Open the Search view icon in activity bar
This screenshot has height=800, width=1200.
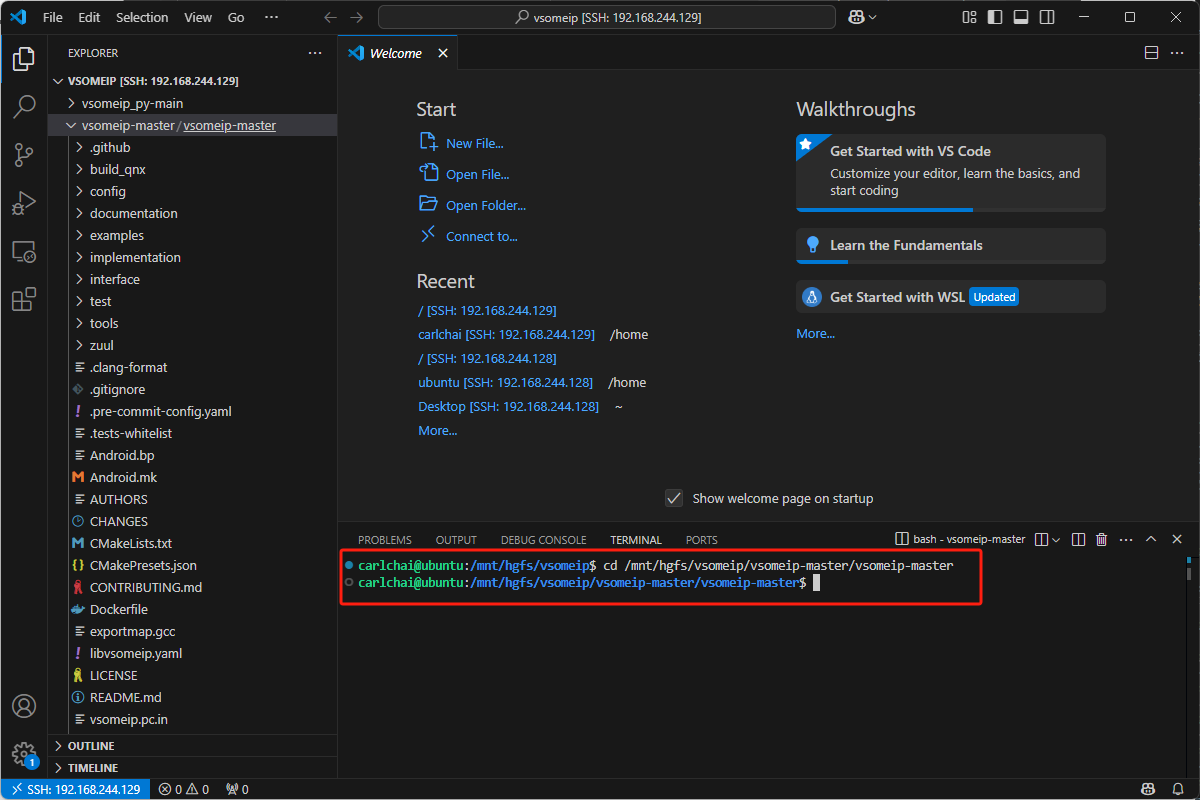pyautogui.click(x=24, y=107)
